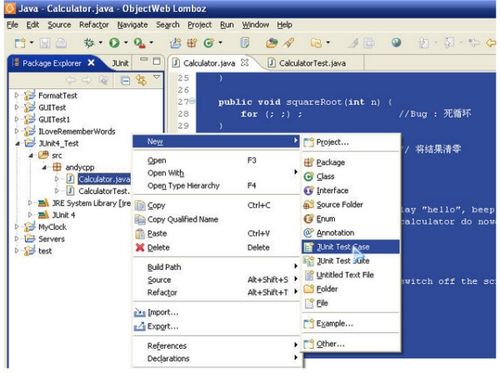This screenshot has width=500, height=373.
Task: Click the Print toolbar icon
Action: 61,43
